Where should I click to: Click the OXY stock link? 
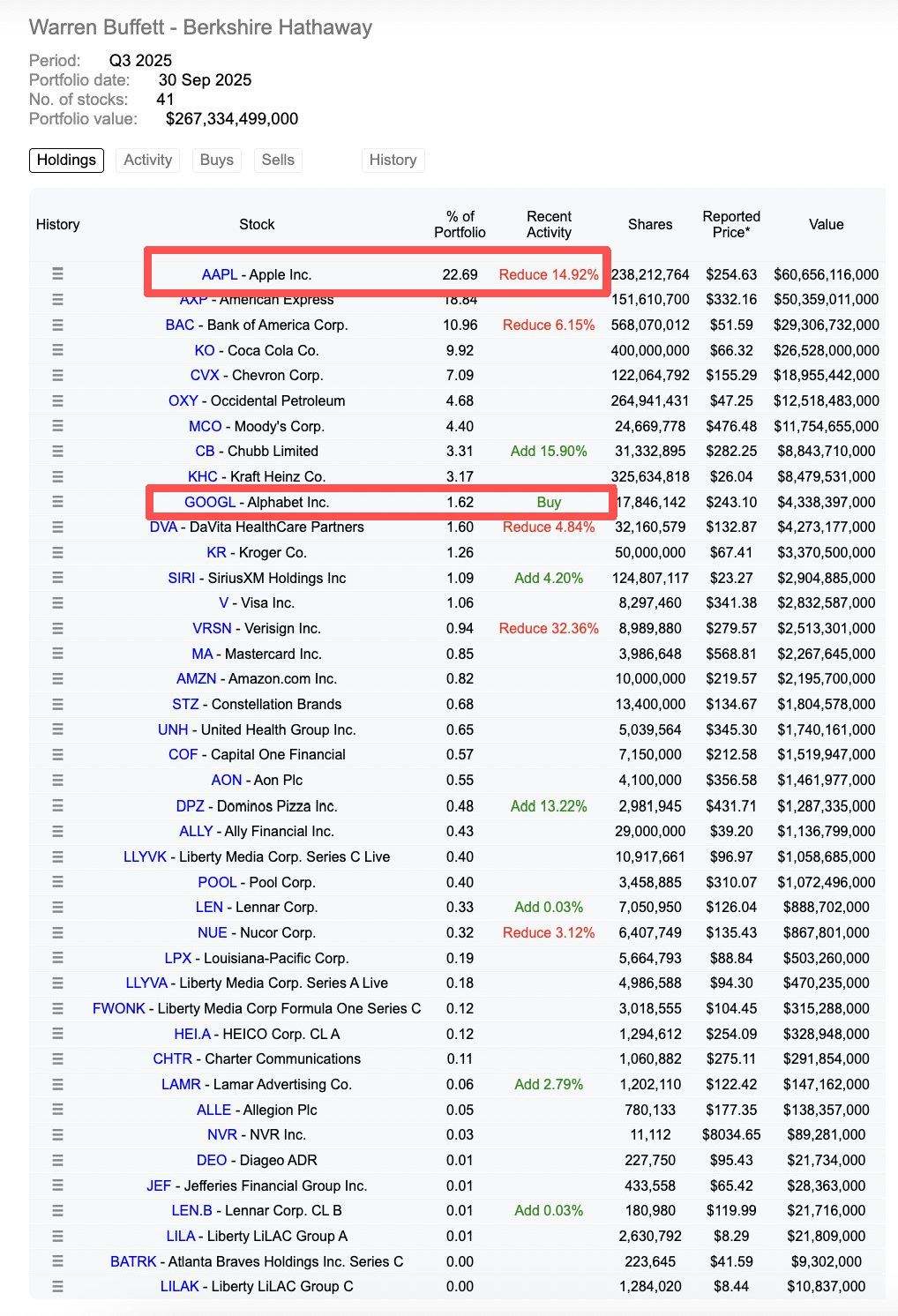coord(183,401)
